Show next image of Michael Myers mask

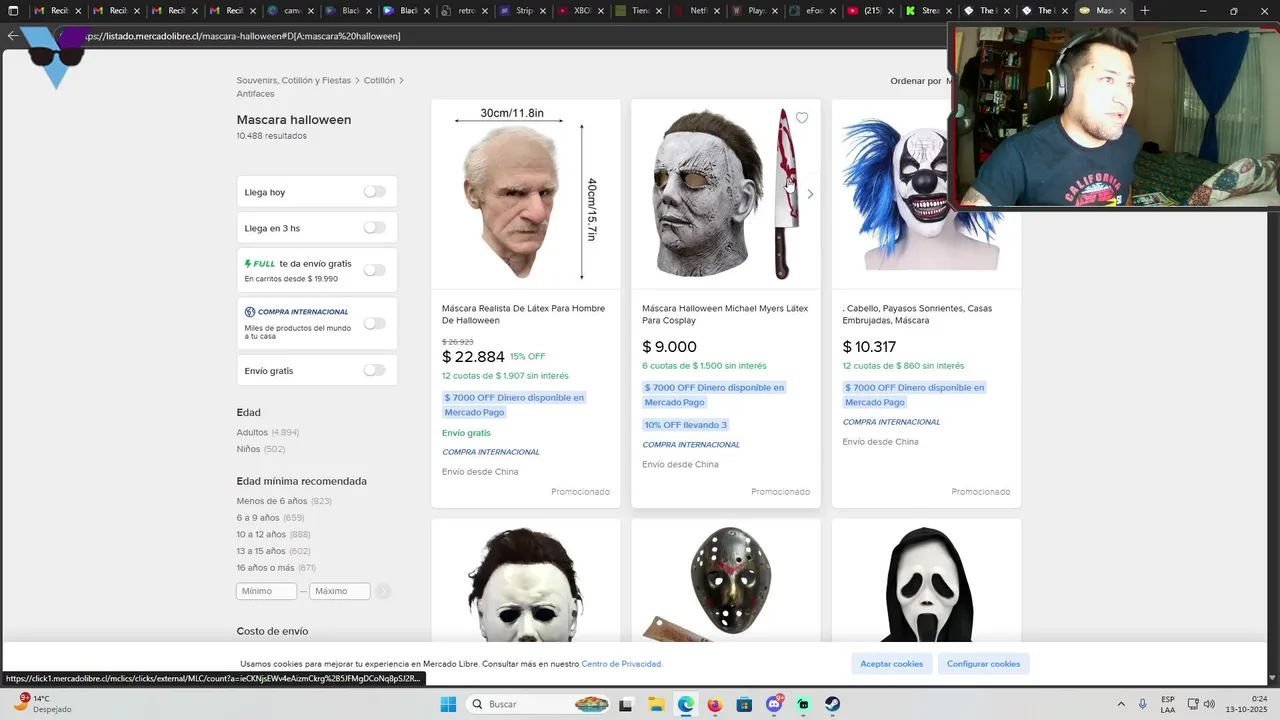tap(810, 194)
